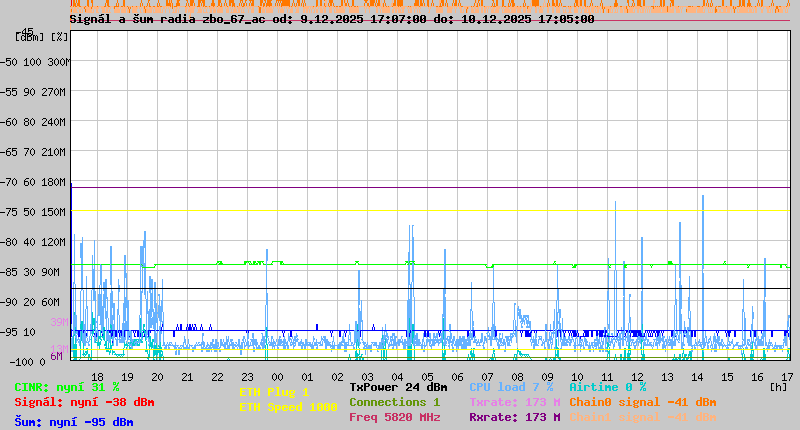Select the "CINR: nyní 31 %" legend entry
This screenshot has height=430, width=800.
point(67,388)
